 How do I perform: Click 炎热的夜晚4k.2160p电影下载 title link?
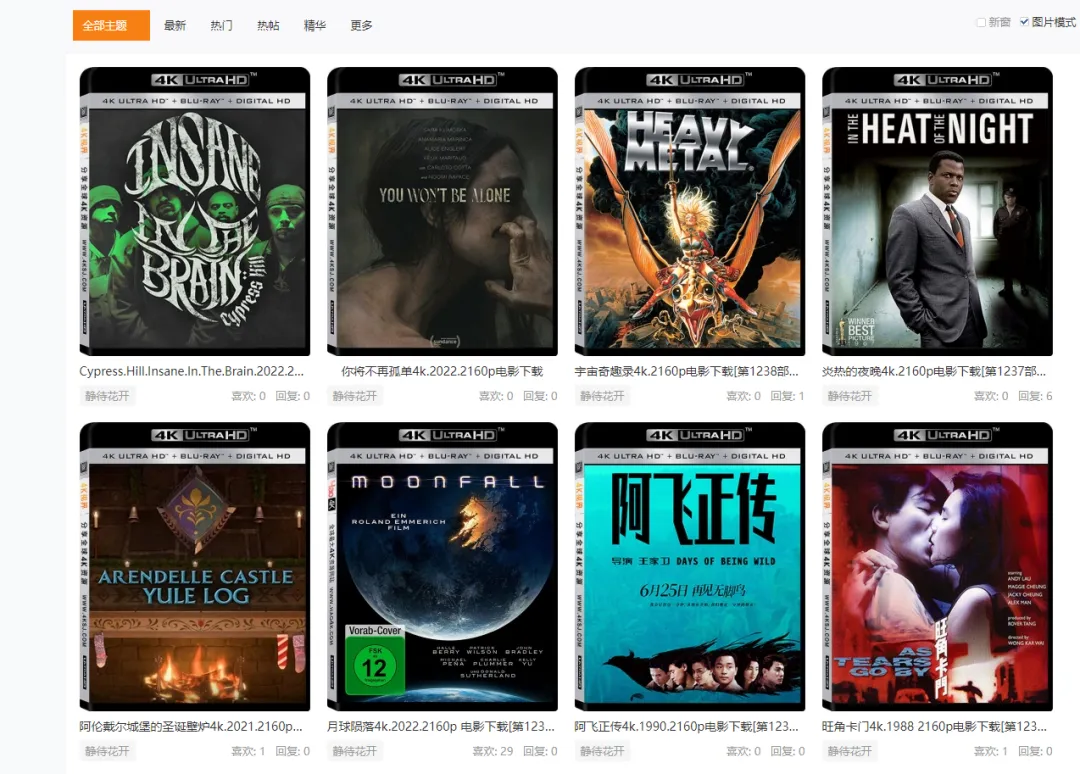[934, 371]
